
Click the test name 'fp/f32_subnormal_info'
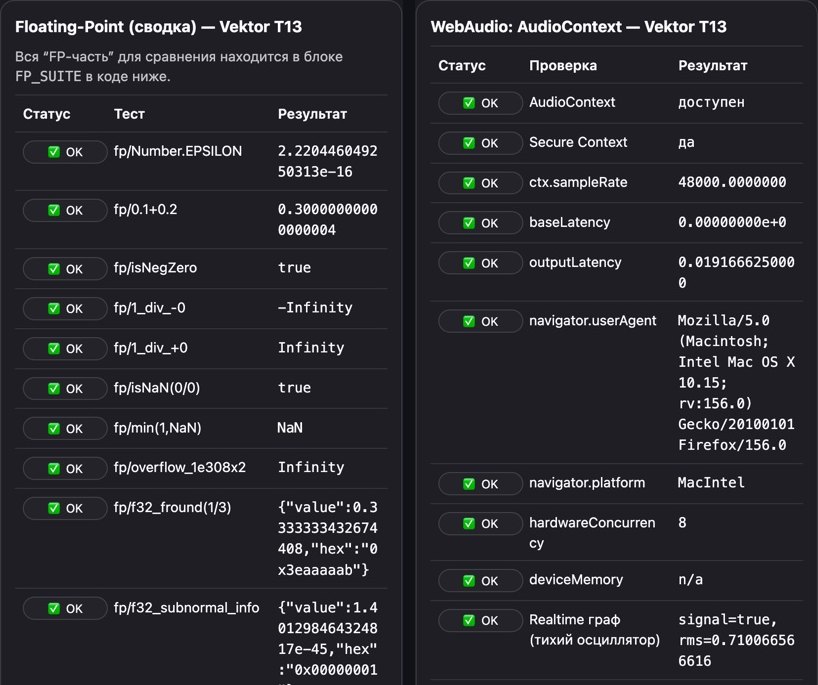click(x=186, y=608)
